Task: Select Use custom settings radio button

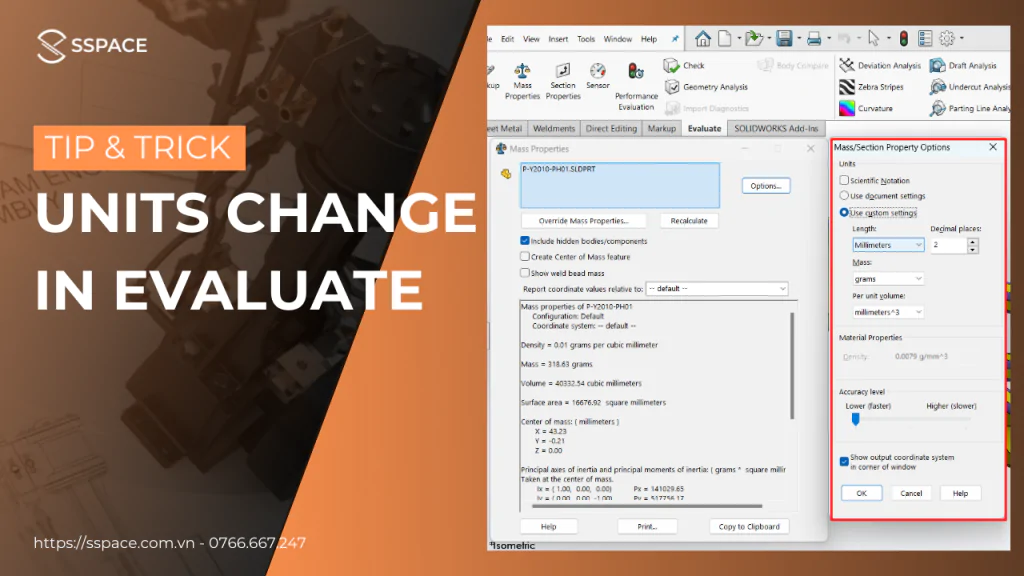Action: pos(844,212)
